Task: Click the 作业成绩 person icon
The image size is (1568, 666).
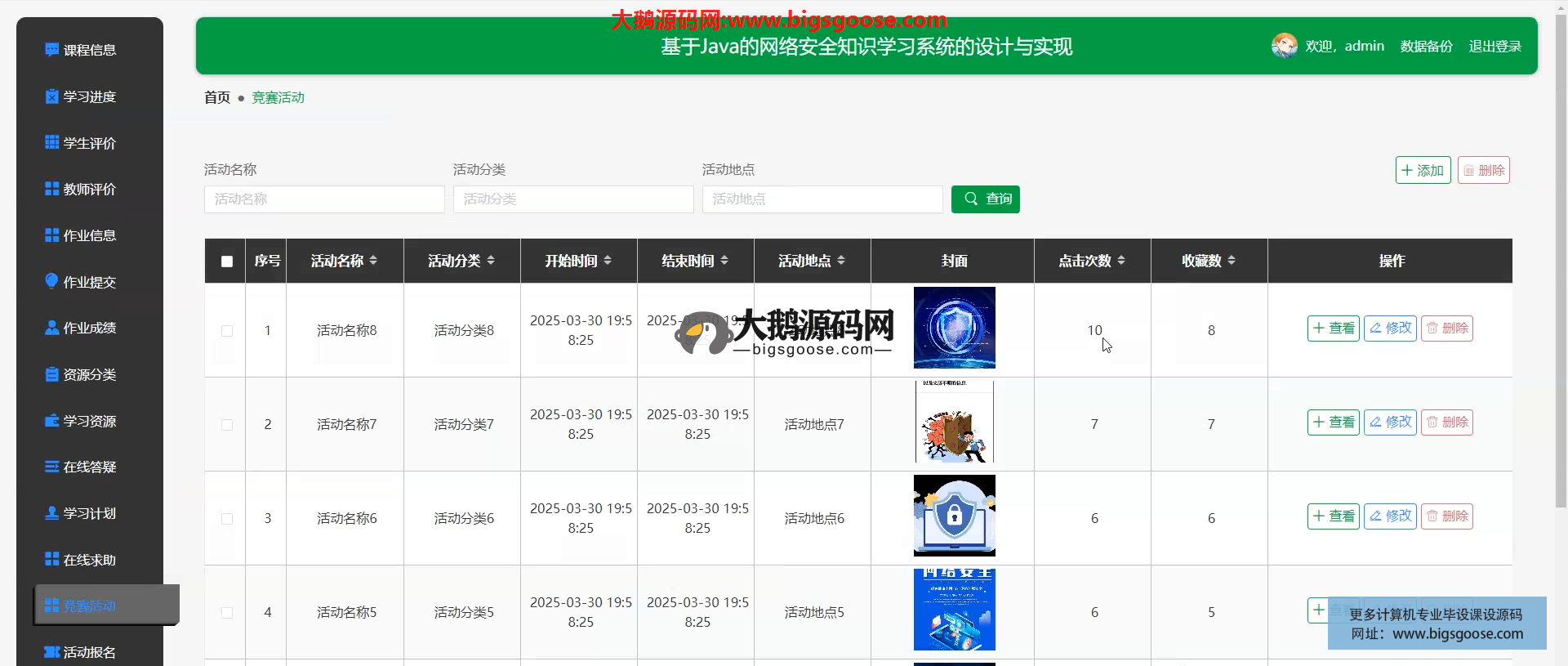Action: (51, 328)
